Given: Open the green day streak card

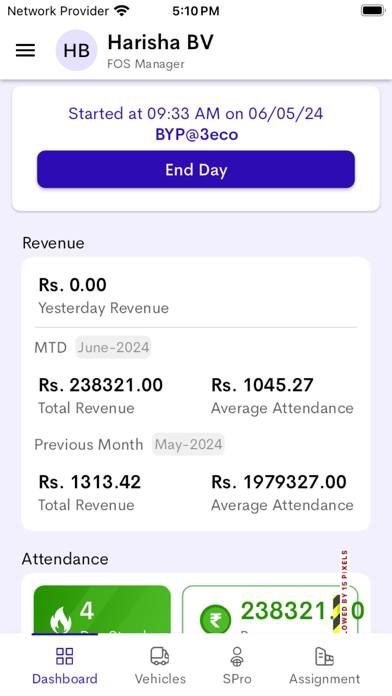Looking at the screenshot, I should [x=102, y=609].
